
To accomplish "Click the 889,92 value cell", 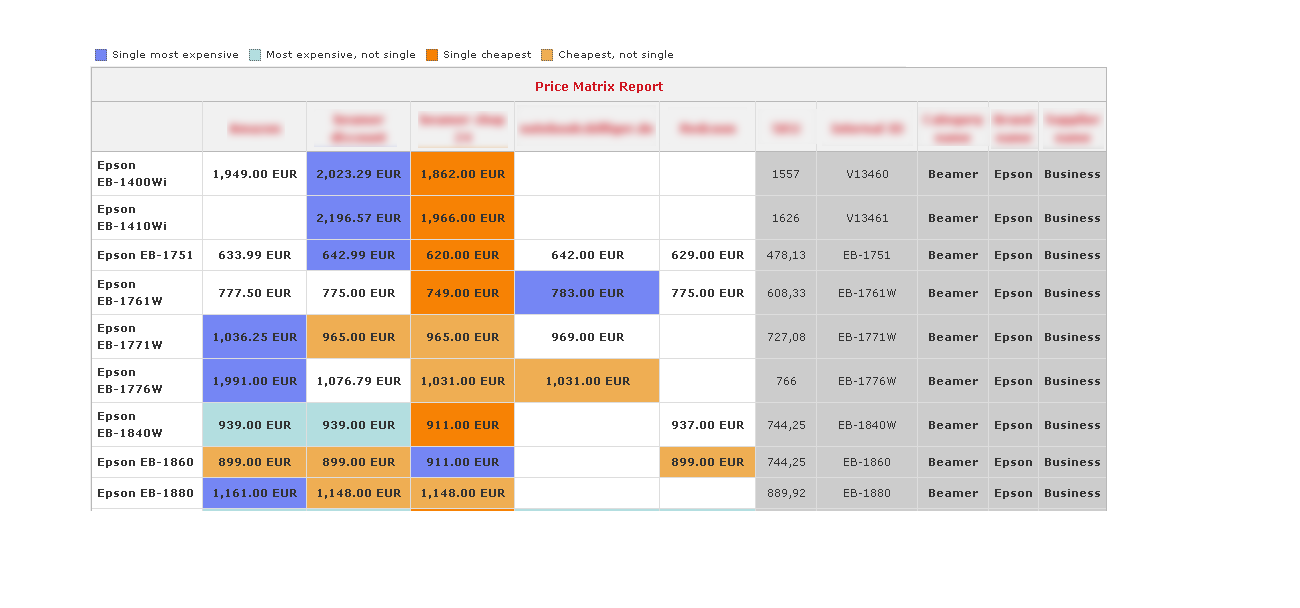I will tap(786, 493).
